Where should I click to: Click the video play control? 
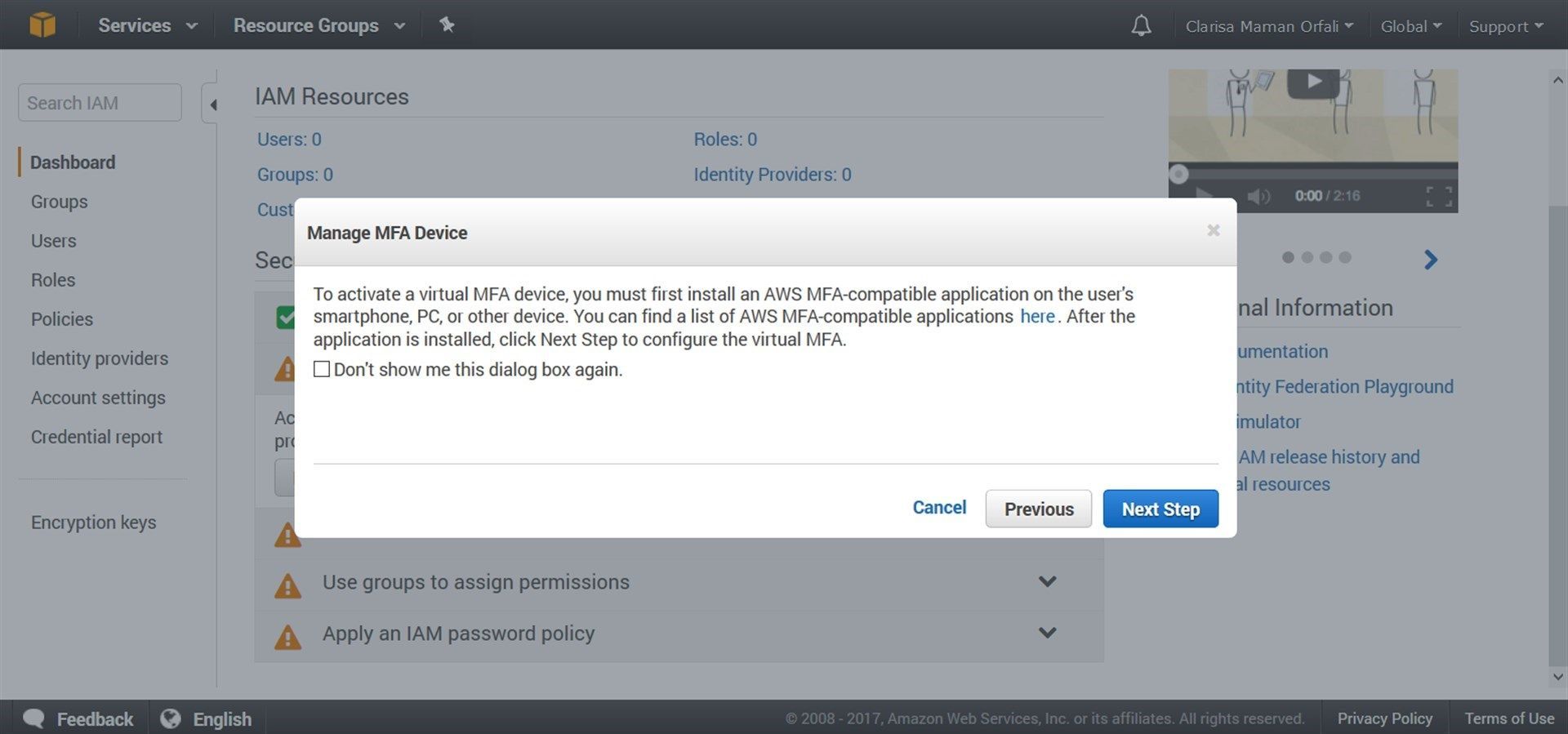1203,196
